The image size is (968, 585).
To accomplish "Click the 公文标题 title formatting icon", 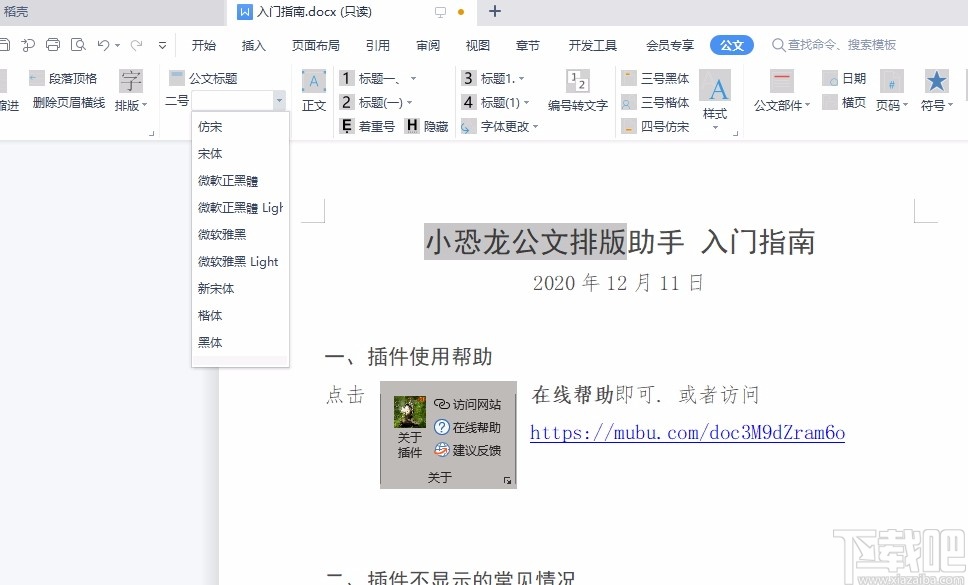I will [213, 77].
